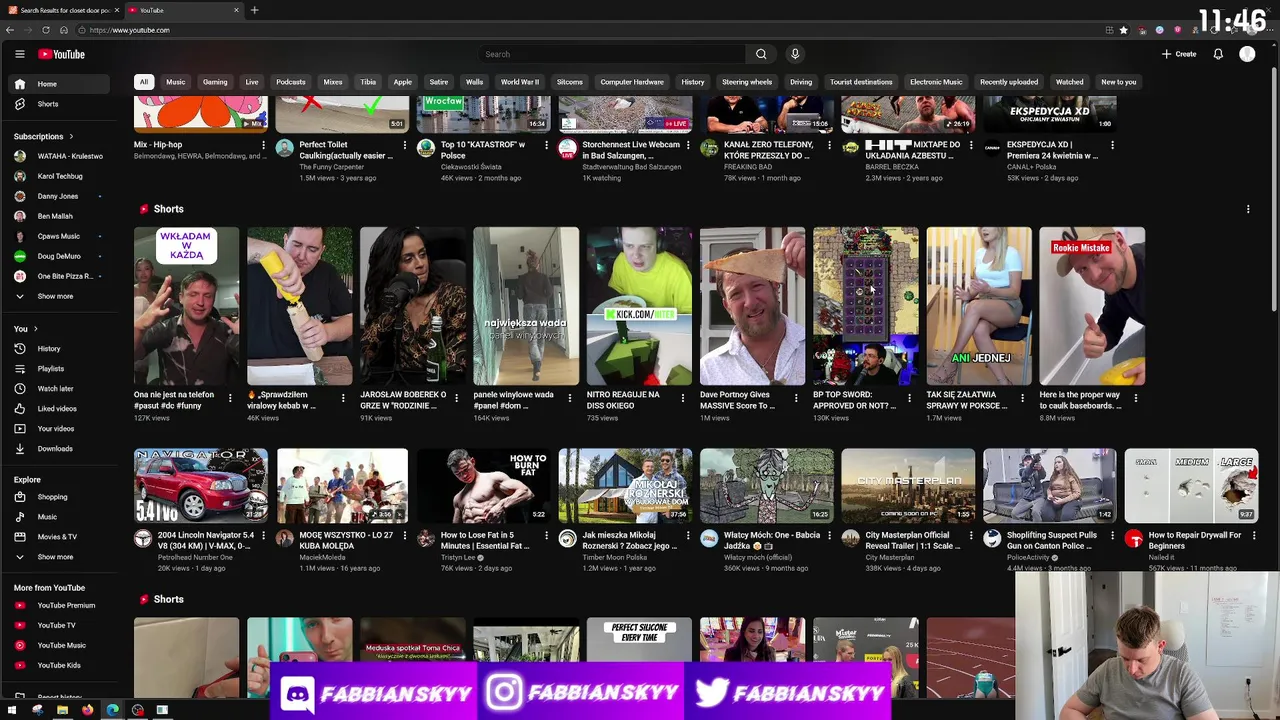Open WATAHA - Krulestwo subscription channel
Viewport: 1280px width, 720px height.
tap(60, 156)
